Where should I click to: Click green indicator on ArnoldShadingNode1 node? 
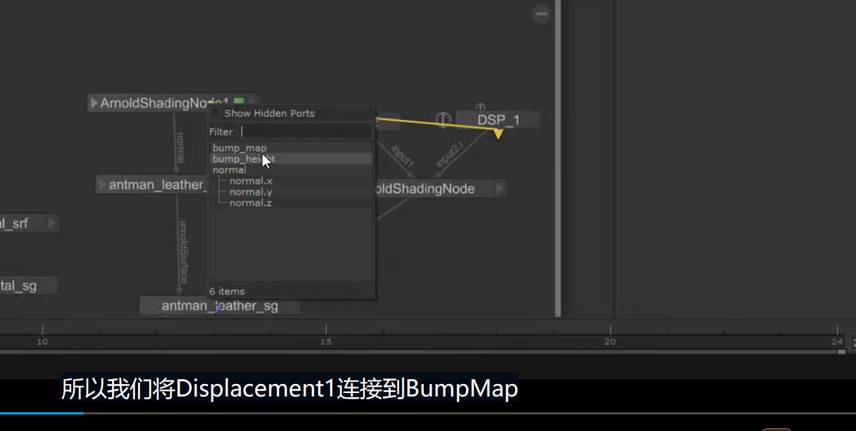pos(239,102)
